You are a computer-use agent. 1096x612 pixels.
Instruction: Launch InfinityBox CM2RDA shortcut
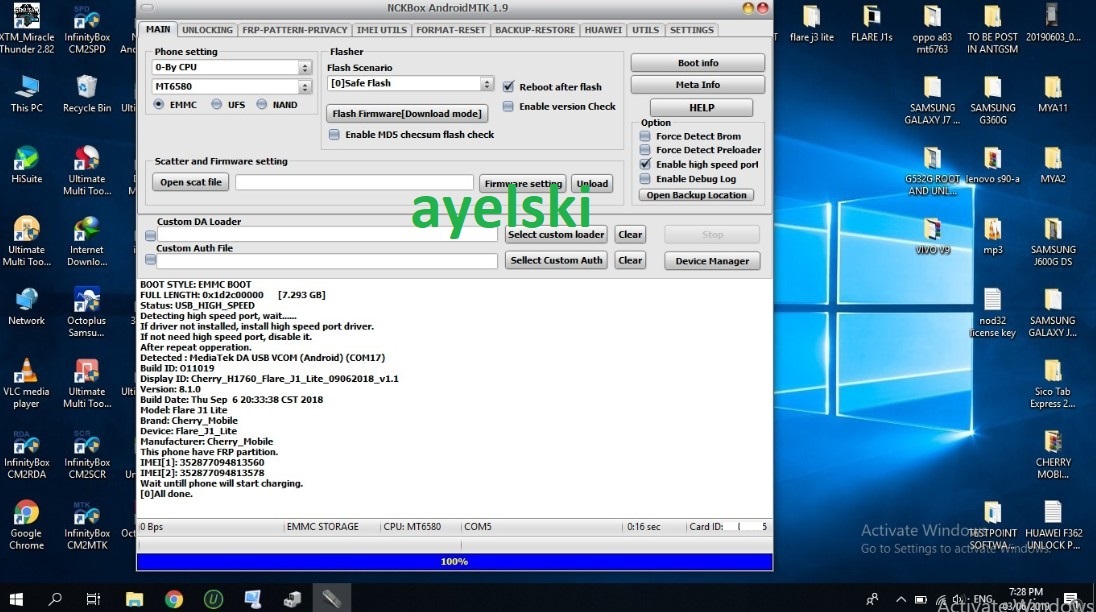(27, 454)
